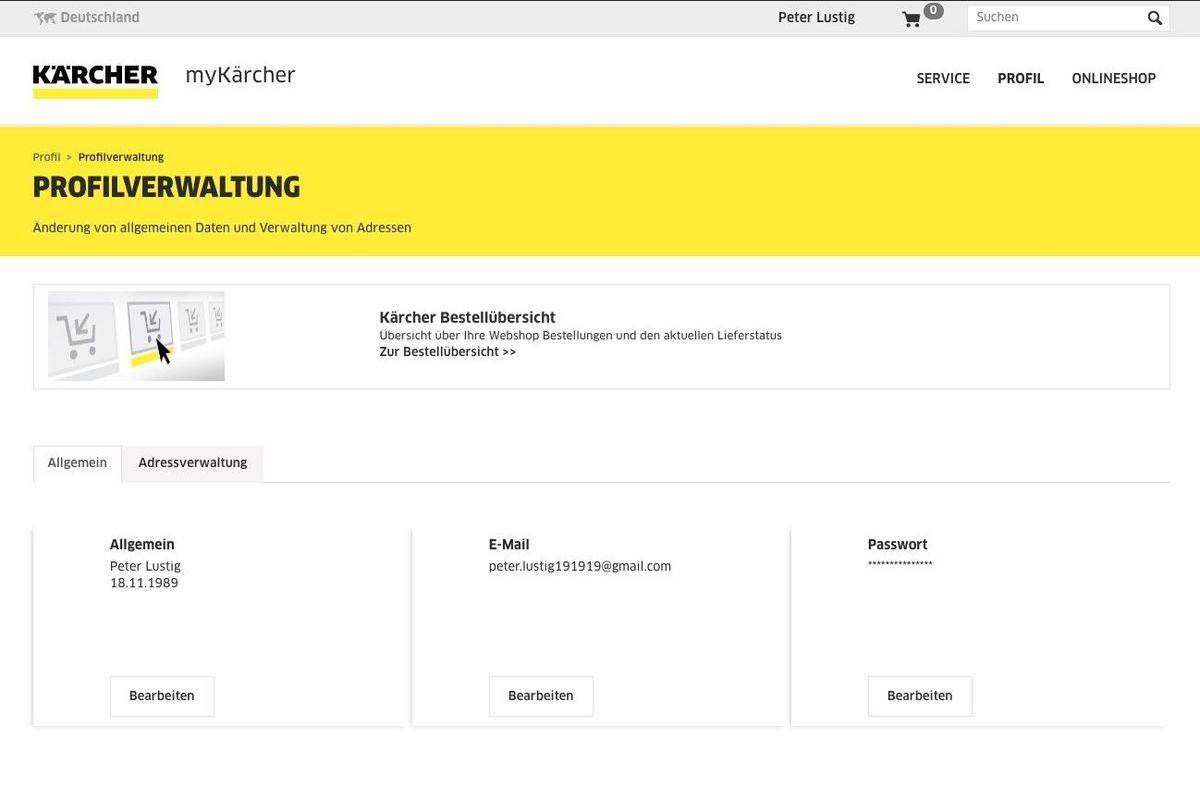The height and width of the screenshot is (812, 1200).
Task: Open the ONLINESHOP menu
Action: pyautogui.click(x=1114, y=79)
